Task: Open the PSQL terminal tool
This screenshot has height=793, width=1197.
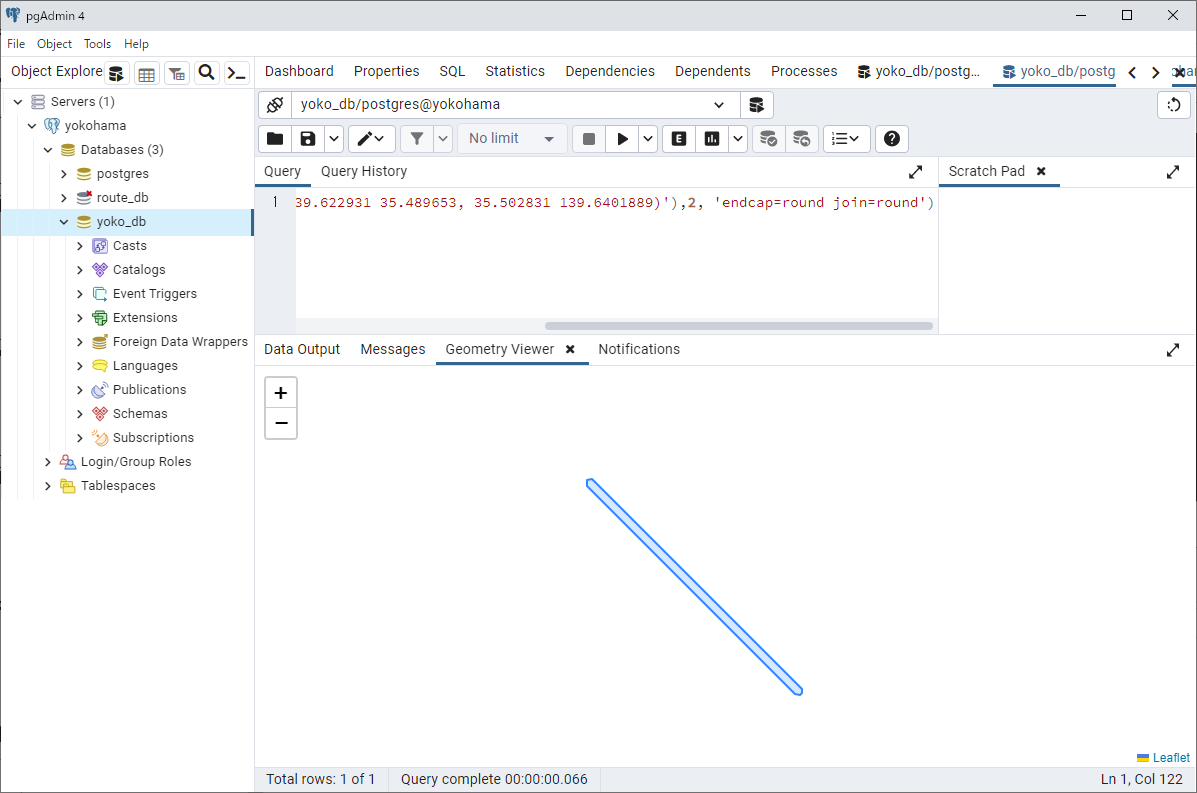Action: point(236,73)
